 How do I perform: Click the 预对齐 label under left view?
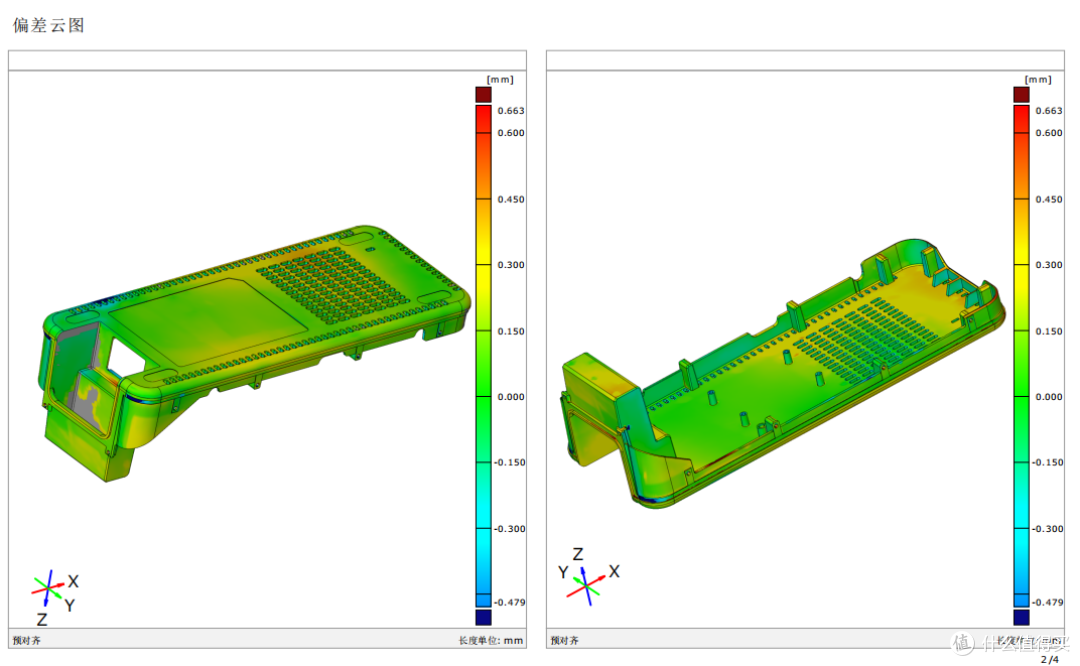(x=27, y=641)
